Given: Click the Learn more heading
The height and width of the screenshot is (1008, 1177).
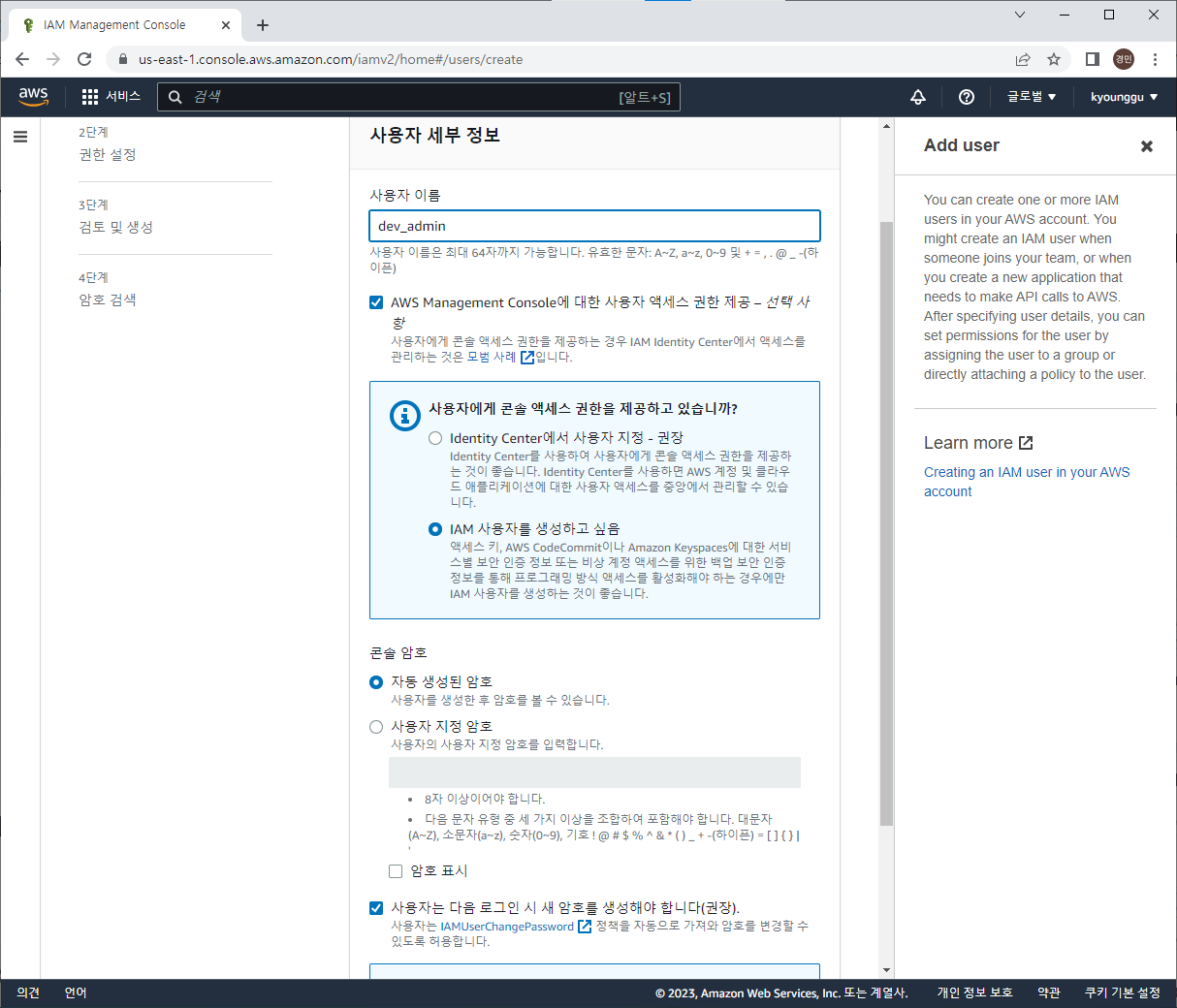Looking at the screenshot, I should [x=968, y=443].
